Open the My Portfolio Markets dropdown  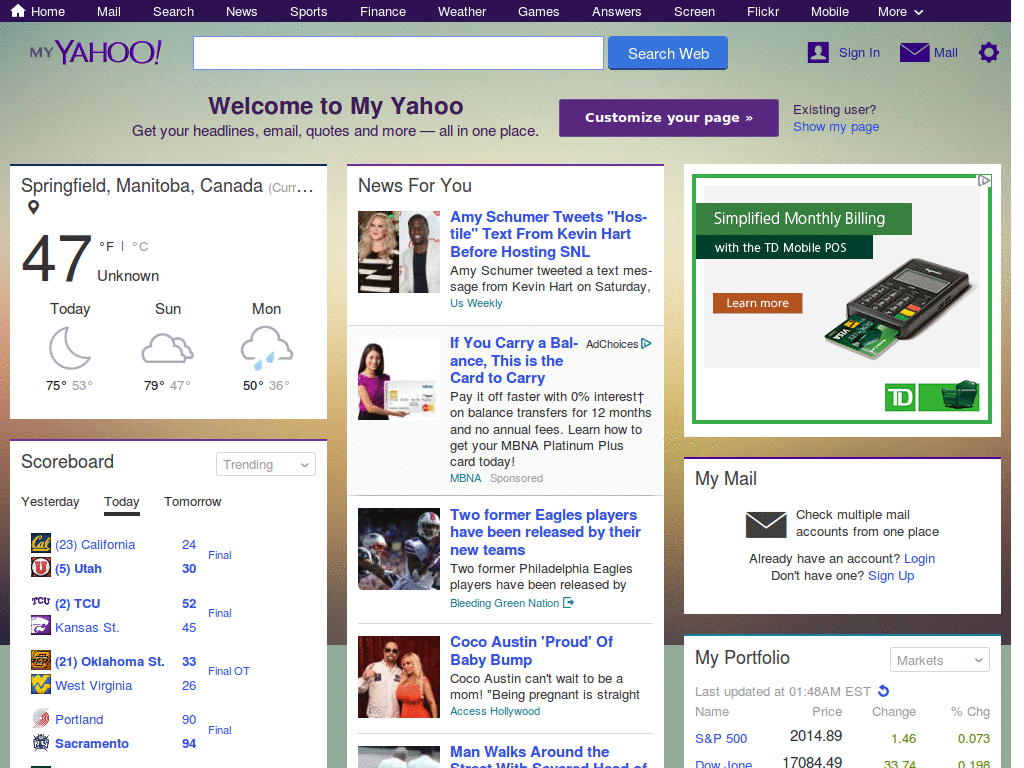point(940,660)
